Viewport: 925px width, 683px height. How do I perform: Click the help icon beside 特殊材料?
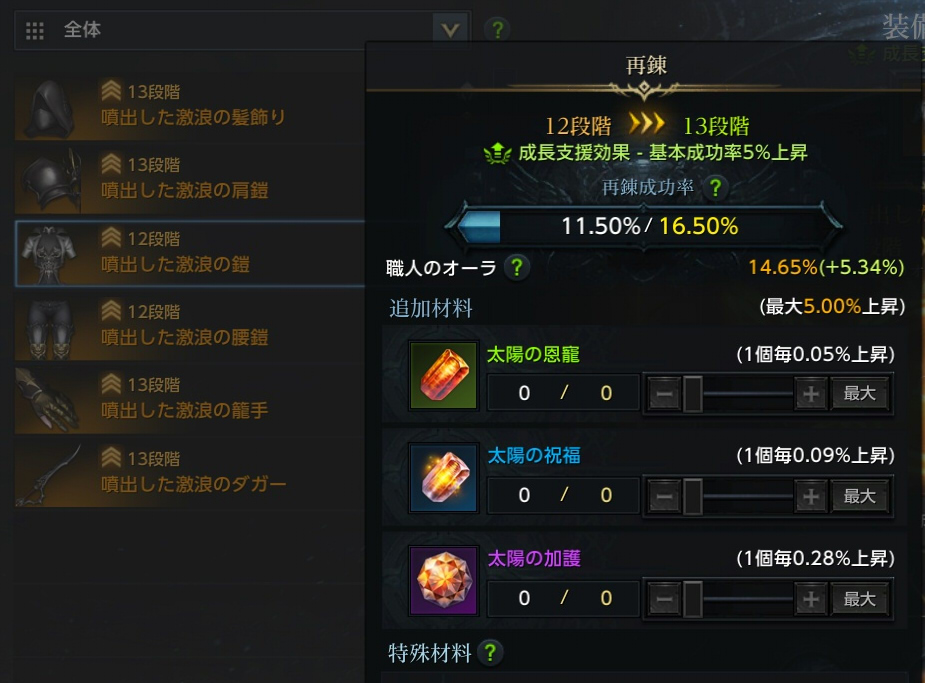point(490,652)
